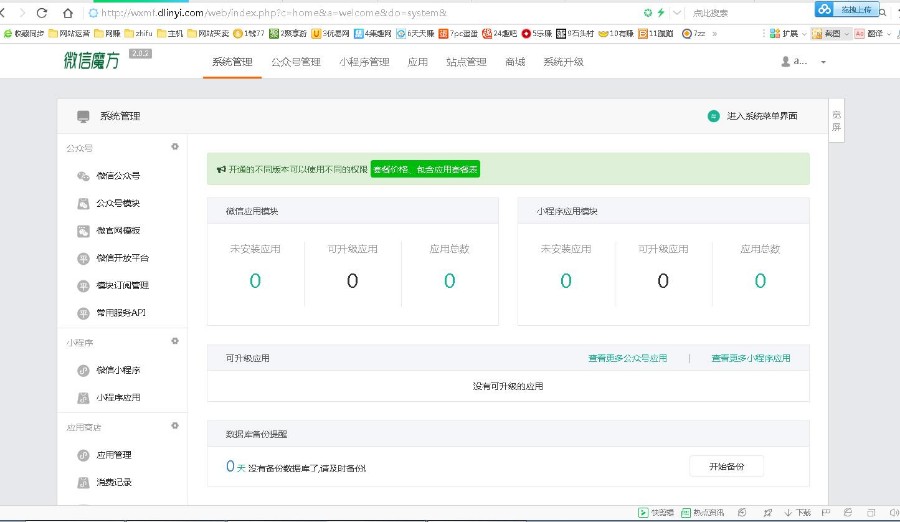Screen dimensions: 900x522
Task: Expand the hidden bookmarks overflow chevron
Action: point(715,33)
